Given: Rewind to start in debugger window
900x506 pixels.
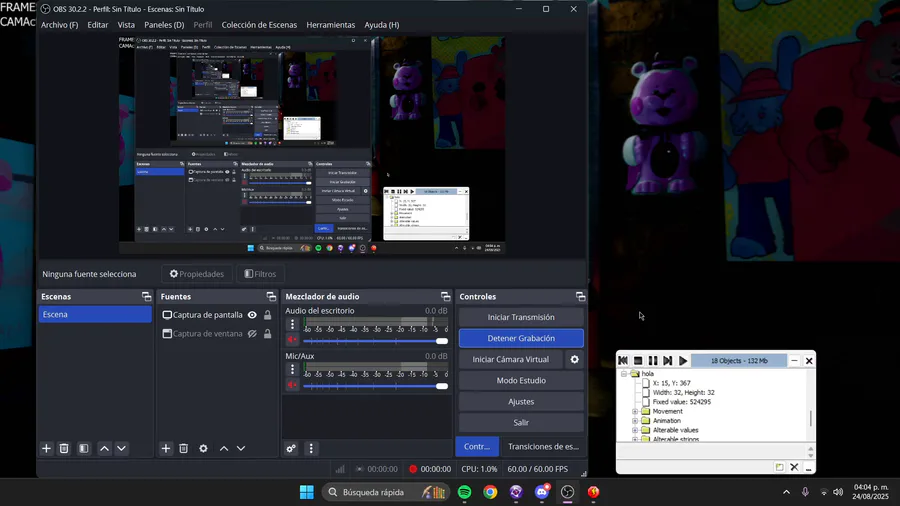Looking at the screenshot, I should click(x=623, y=360).
